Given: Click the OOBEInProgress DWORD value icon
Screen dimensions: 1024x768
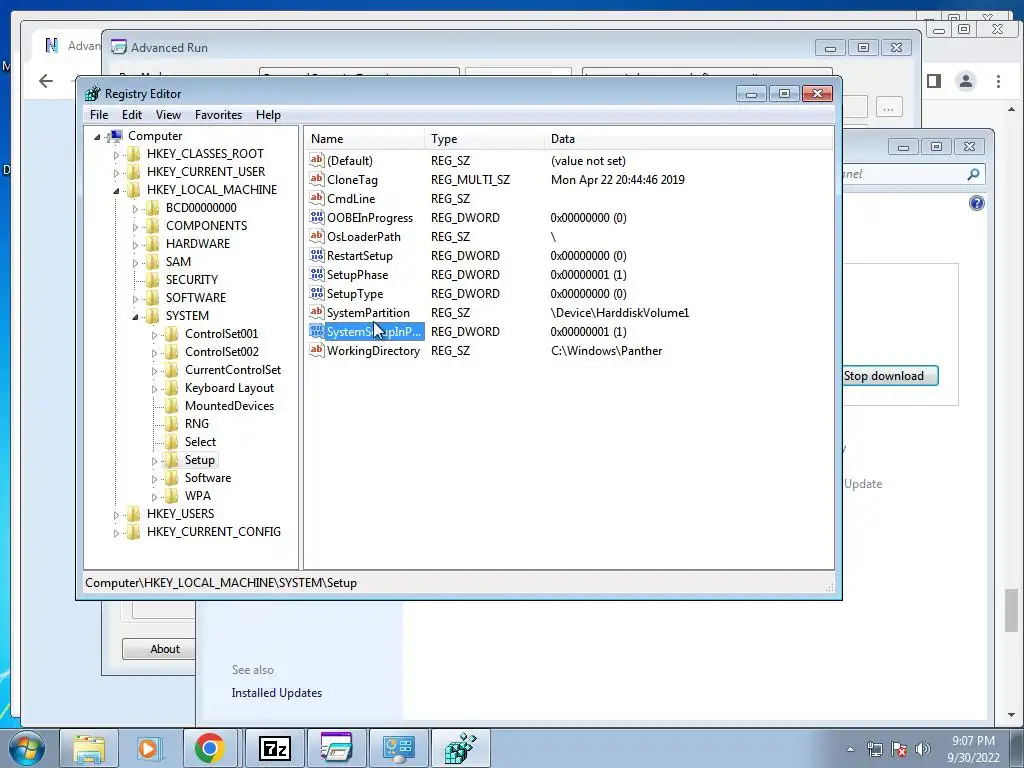Looking at the screenshot, I should 317,217.
